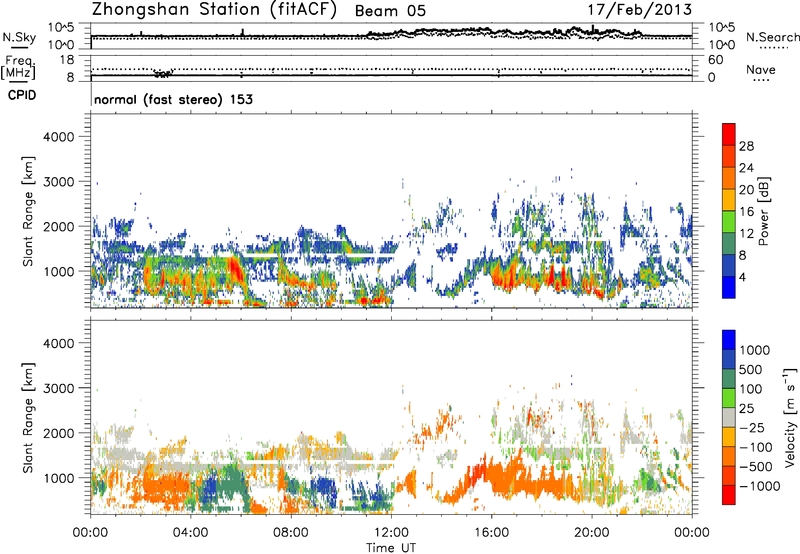The image size is (800, 554).
Task: Click the 04:00 time axis label
Action: (190, 533)
